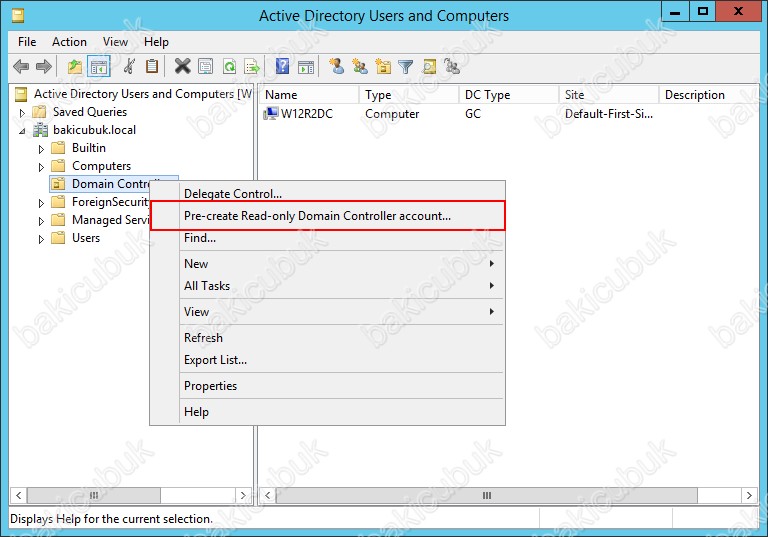This screenshot has height=537, width=768.
Task: Open the View submenu in context menu
Action: tap(328, 312)
